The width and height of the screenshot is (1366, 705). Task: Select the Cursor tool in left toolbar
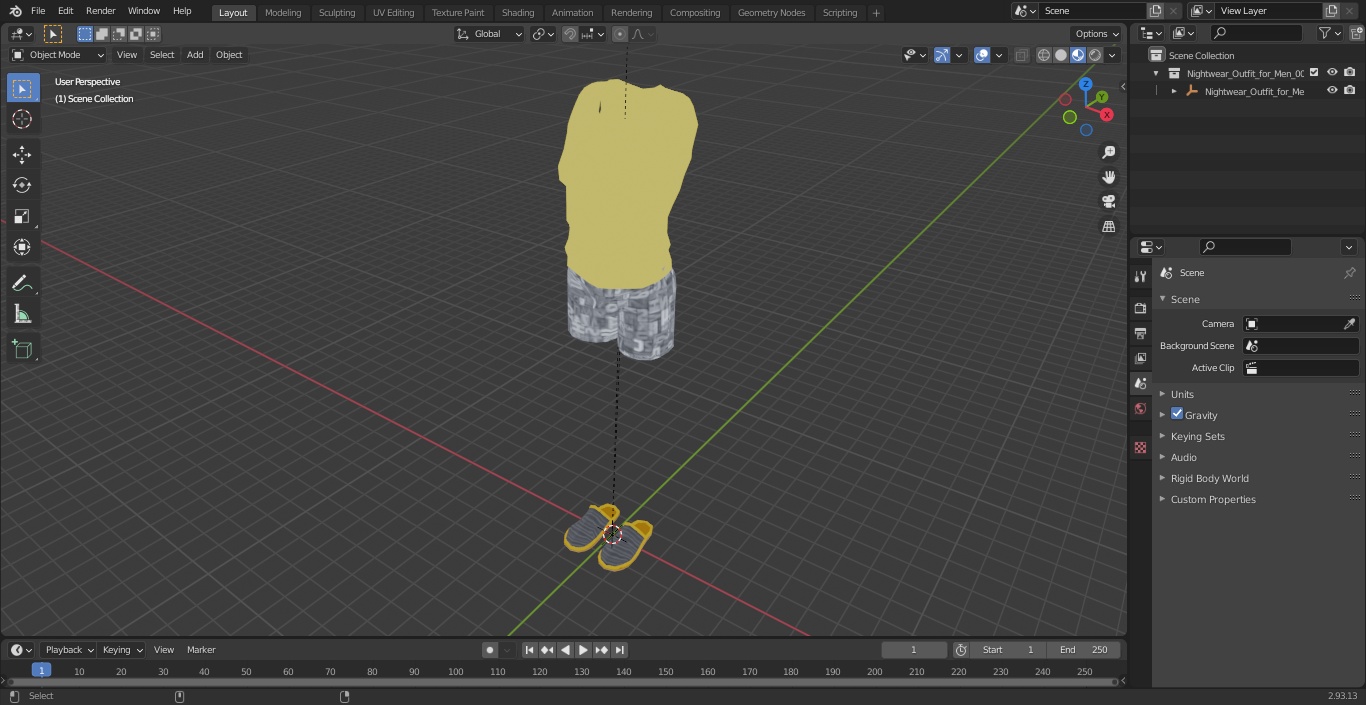22,119
